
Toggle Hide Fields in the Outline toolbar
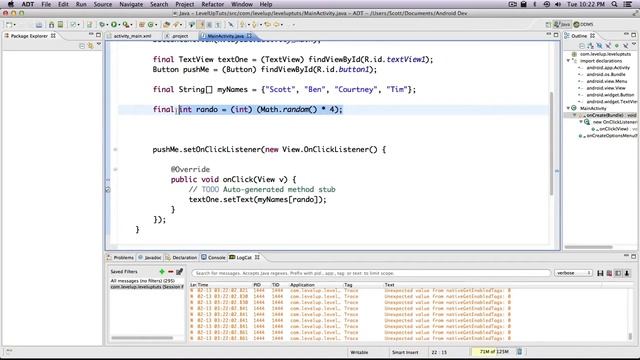(599, 46)
